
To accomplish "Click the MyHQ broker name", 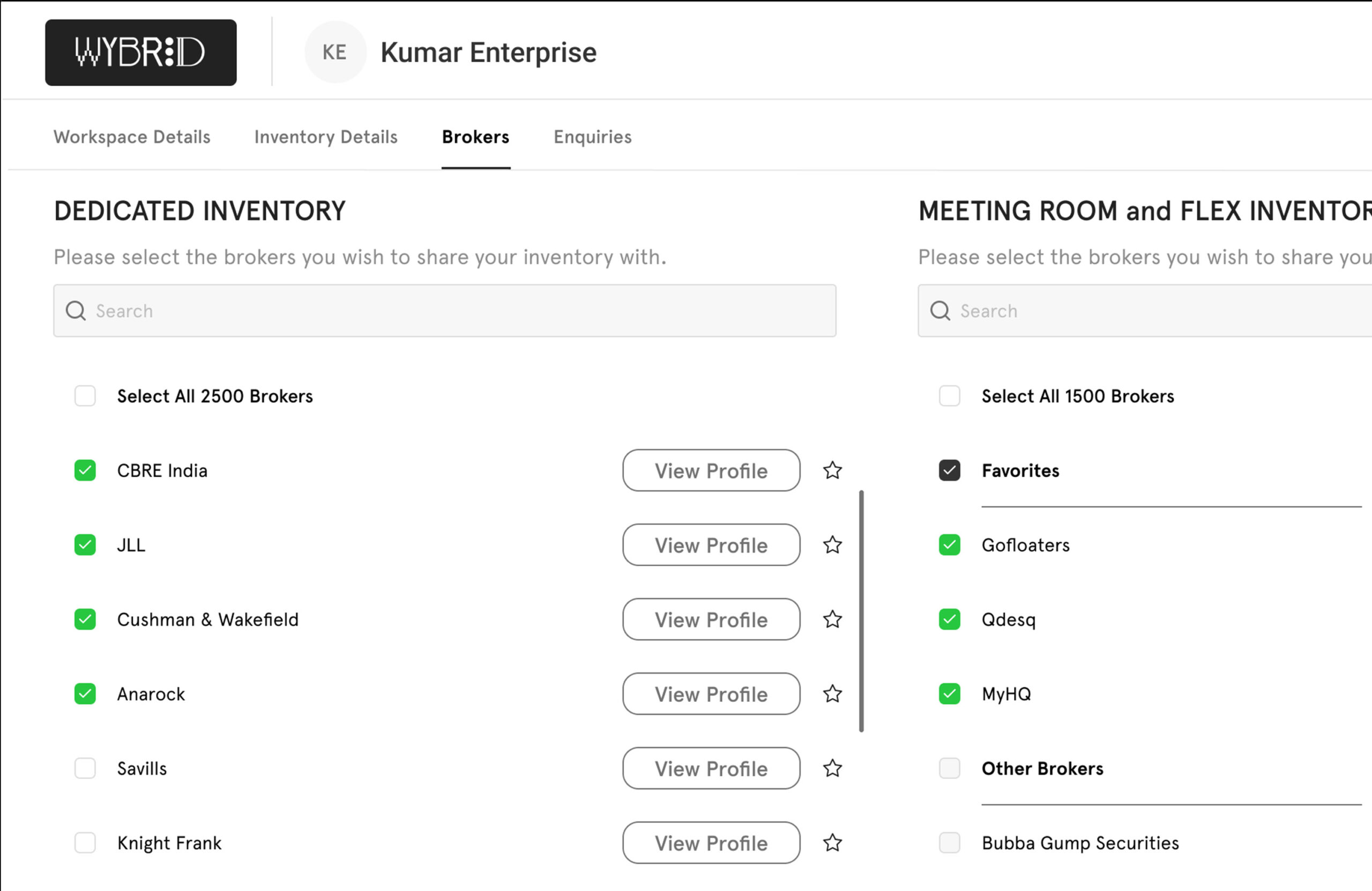I will click(1006, 693).
